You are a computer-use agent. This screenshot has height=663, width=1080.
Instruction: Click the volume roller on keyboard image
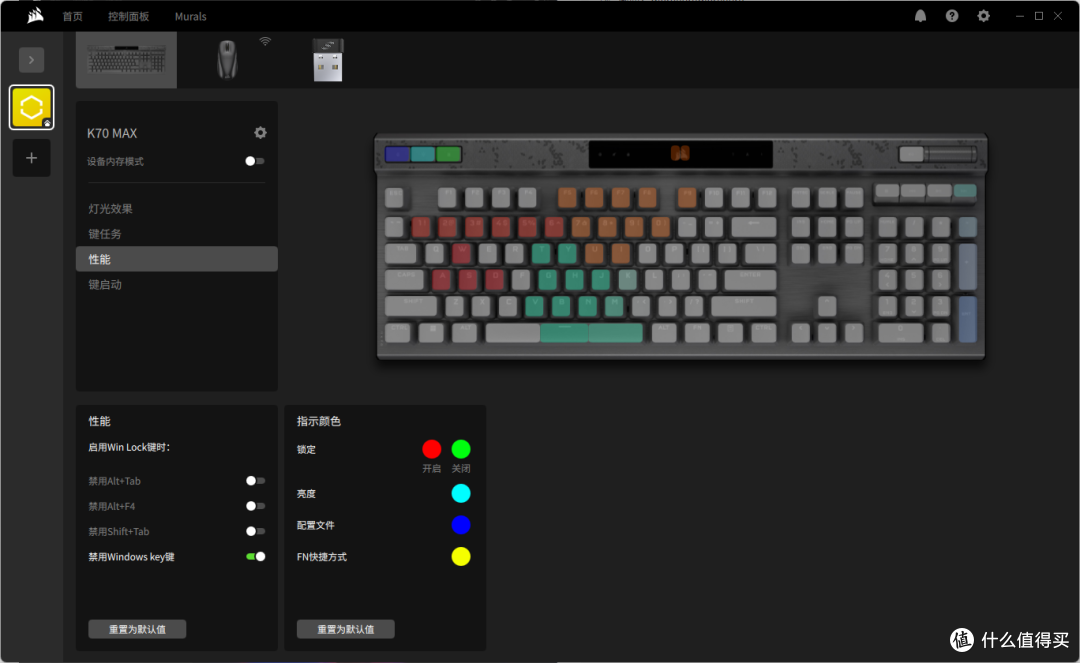[951, 154]
